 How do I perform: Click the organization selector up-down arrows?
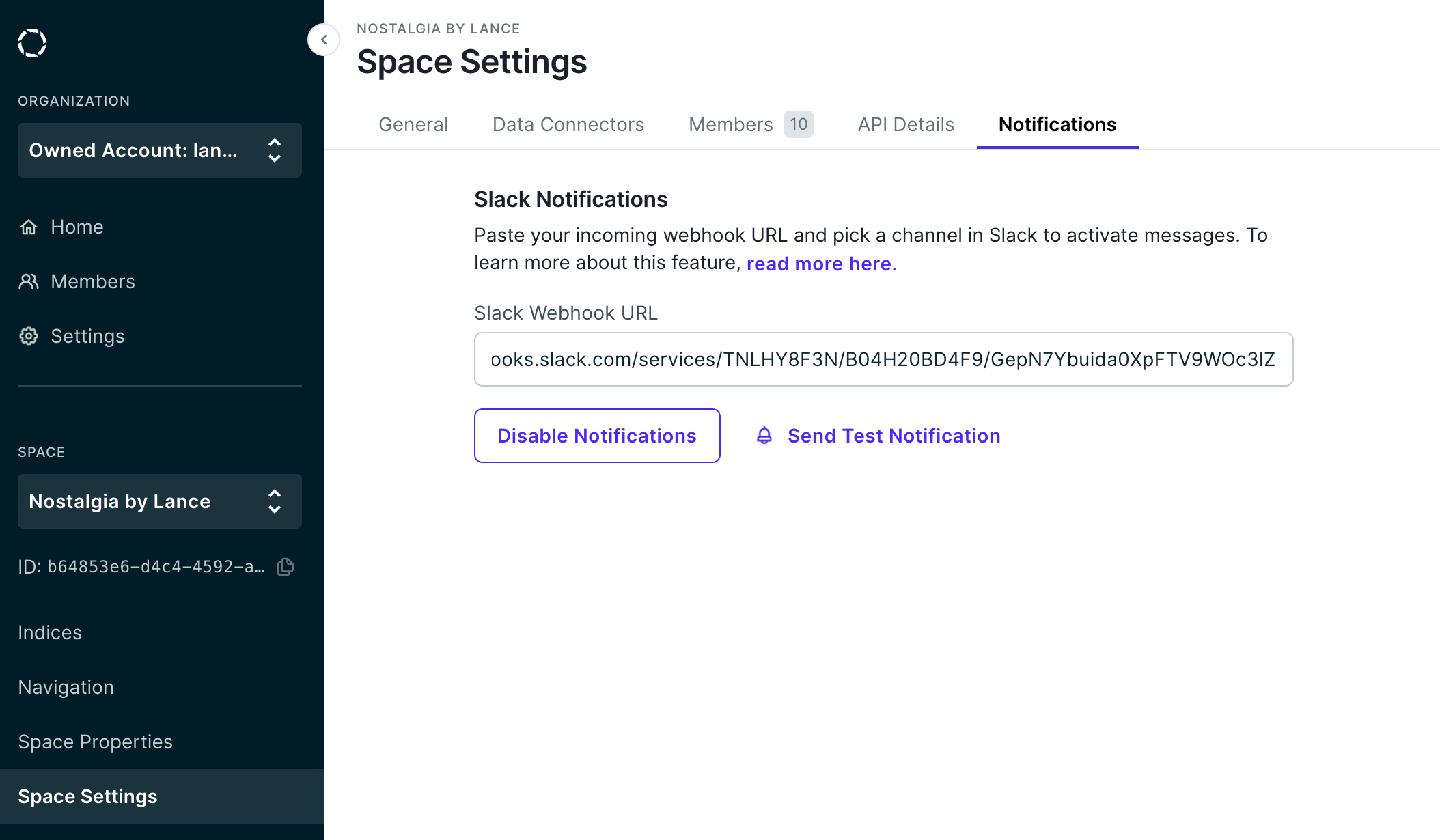click(275, 150)
